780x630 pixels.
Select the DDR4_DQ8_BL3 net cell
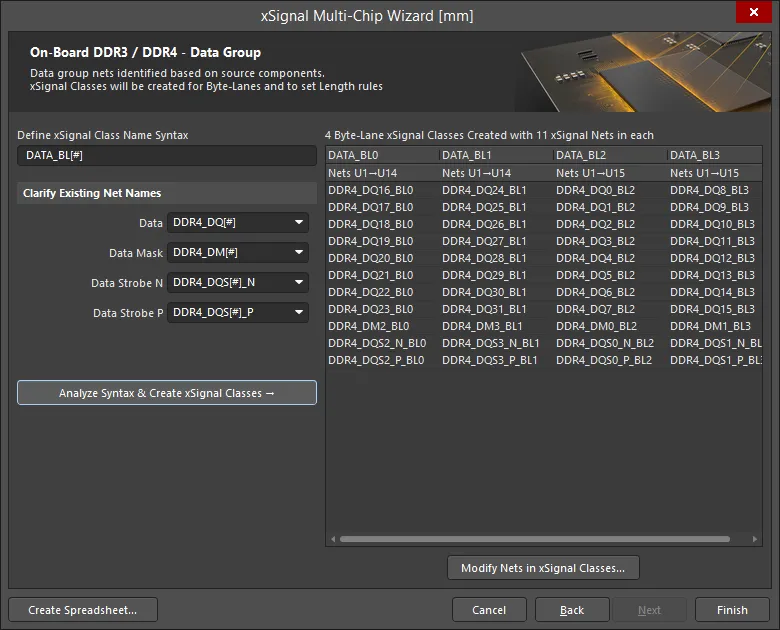point(709,190)
